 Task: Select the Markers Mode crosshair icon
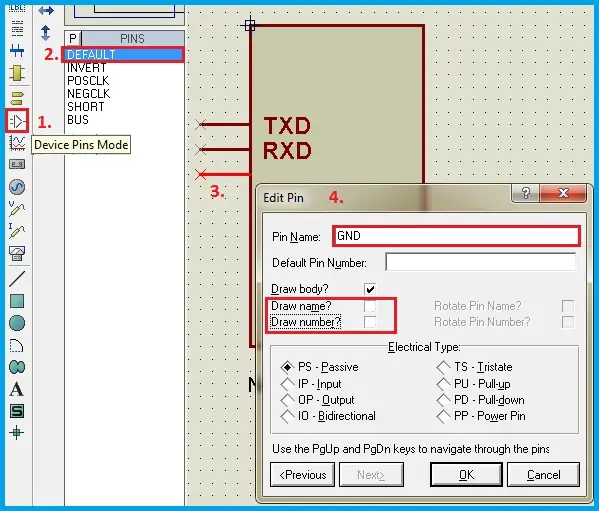coord(16,433)
